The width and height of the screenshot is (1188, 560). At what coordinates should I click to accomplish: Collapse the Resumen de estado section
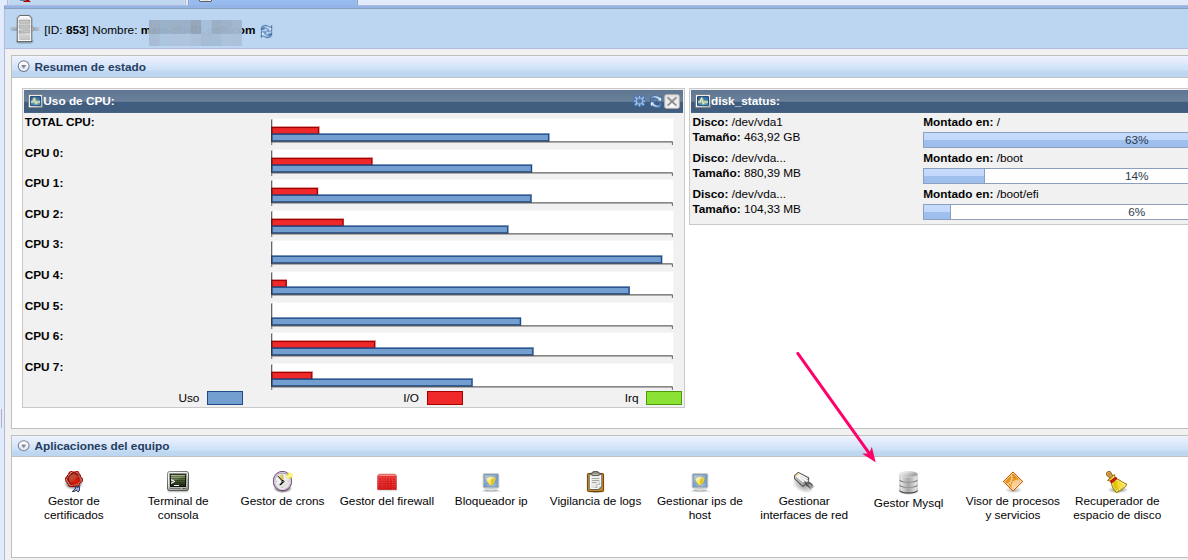tap(24, 67)
